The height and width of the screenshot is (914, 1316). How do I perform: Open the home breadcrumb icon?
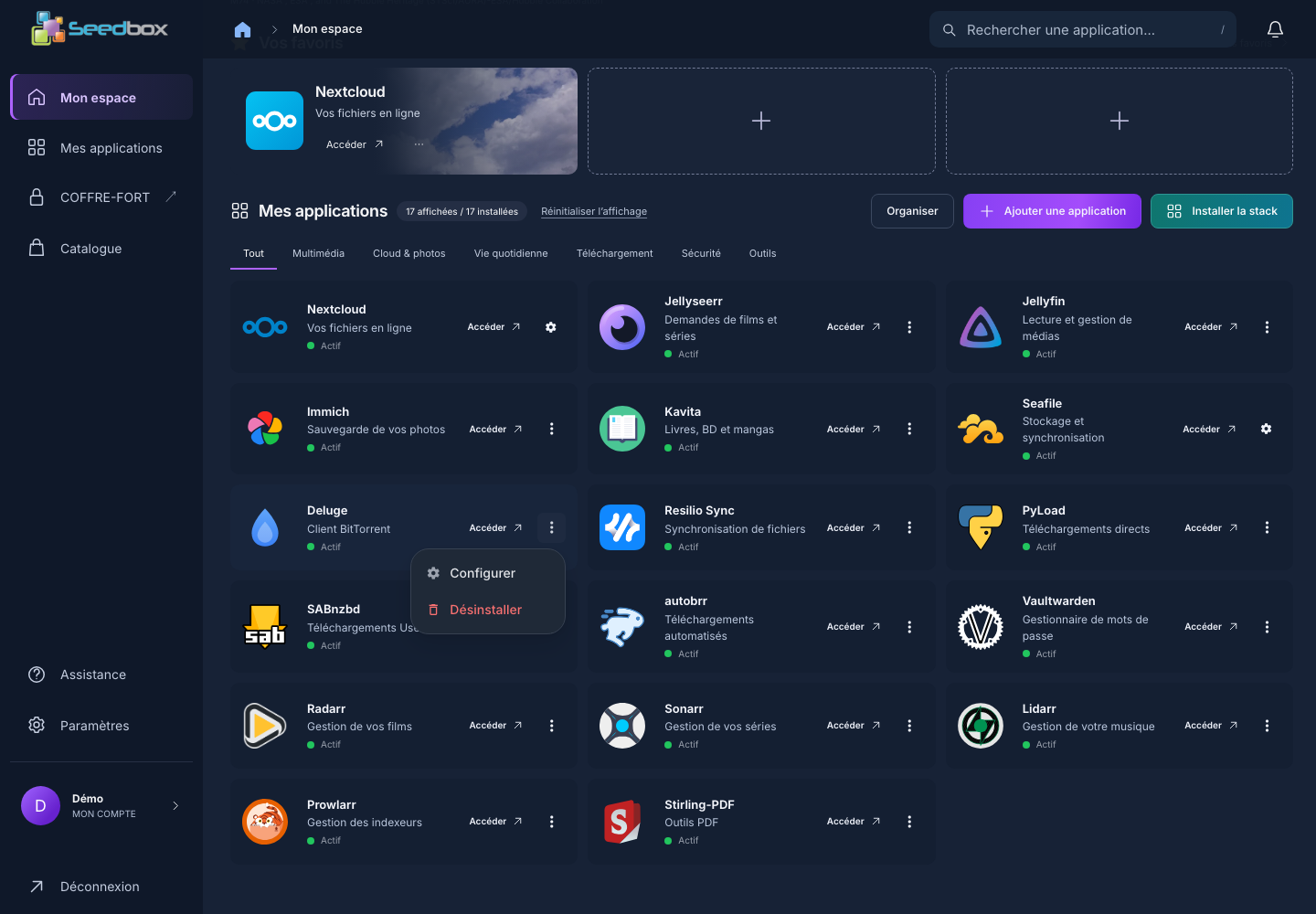[x=242, y=29]
